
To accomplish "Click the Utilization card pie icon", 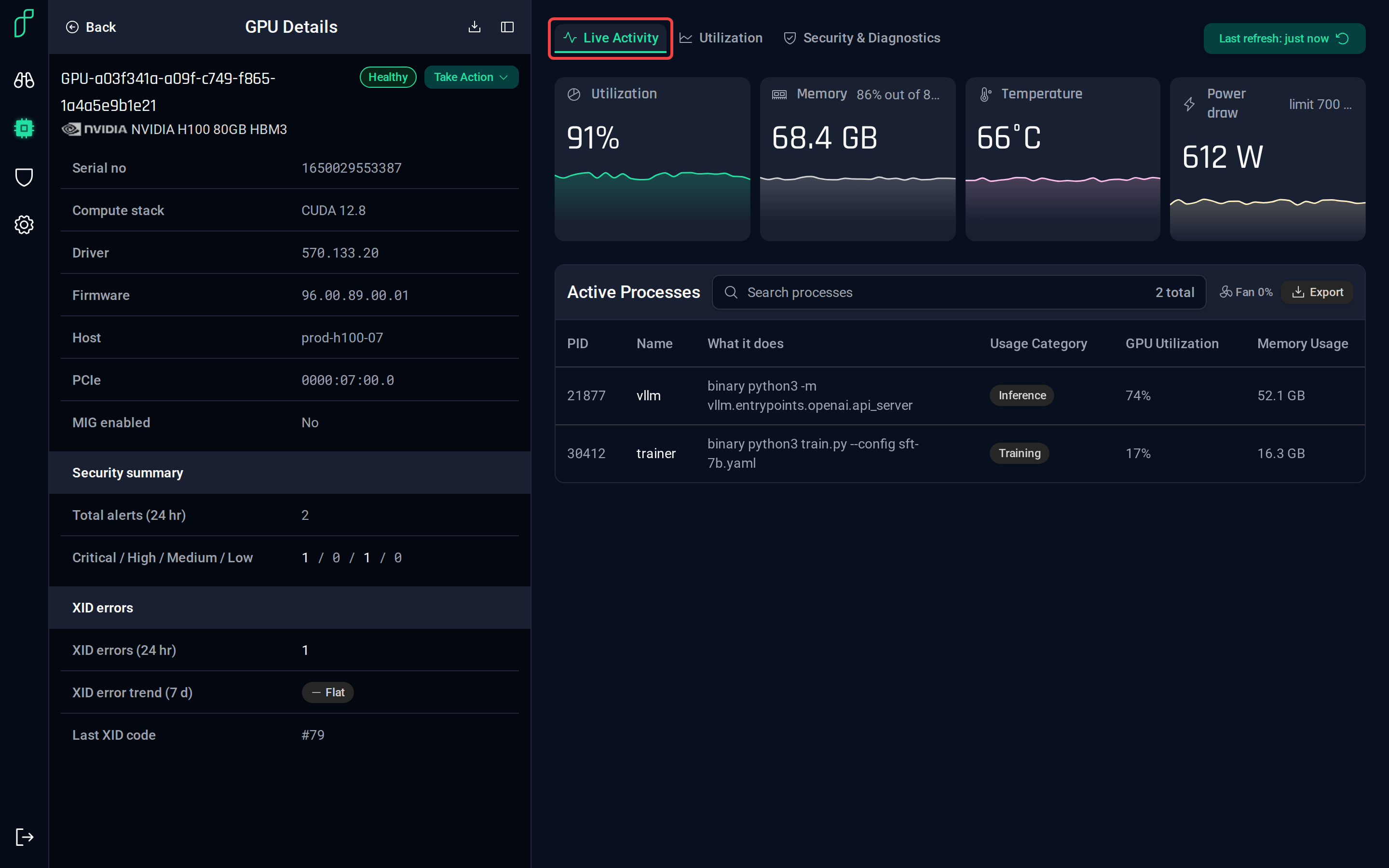I will (x=574, y=94).
